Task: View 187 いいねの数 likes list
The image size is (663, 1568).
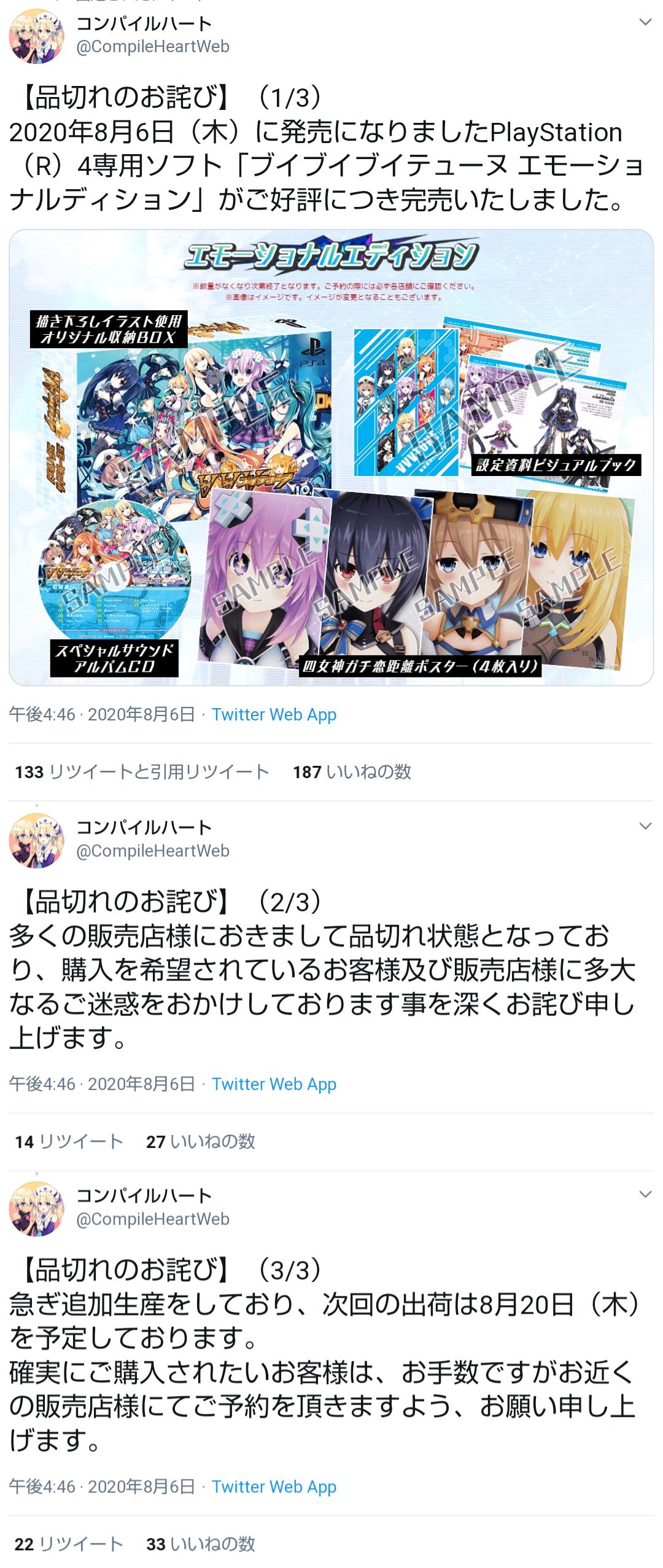Action: (x=352, y=772)
